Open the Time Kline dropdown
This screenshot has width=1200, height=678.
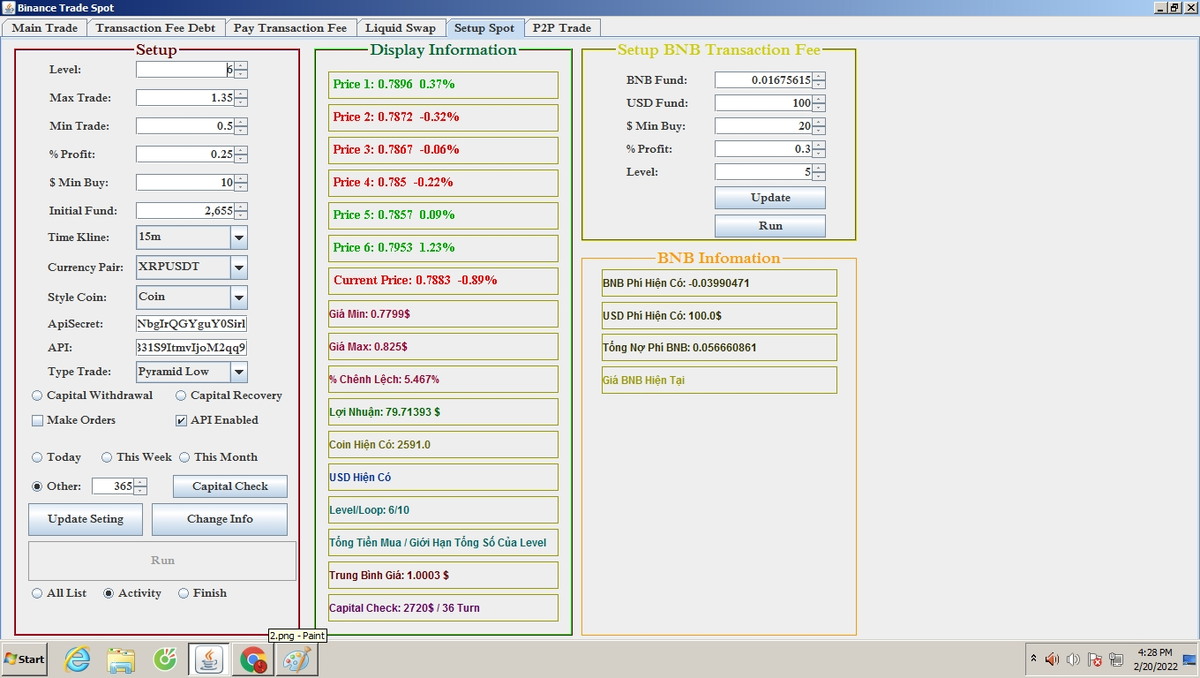pyautogui.click(x=239, y=238)
